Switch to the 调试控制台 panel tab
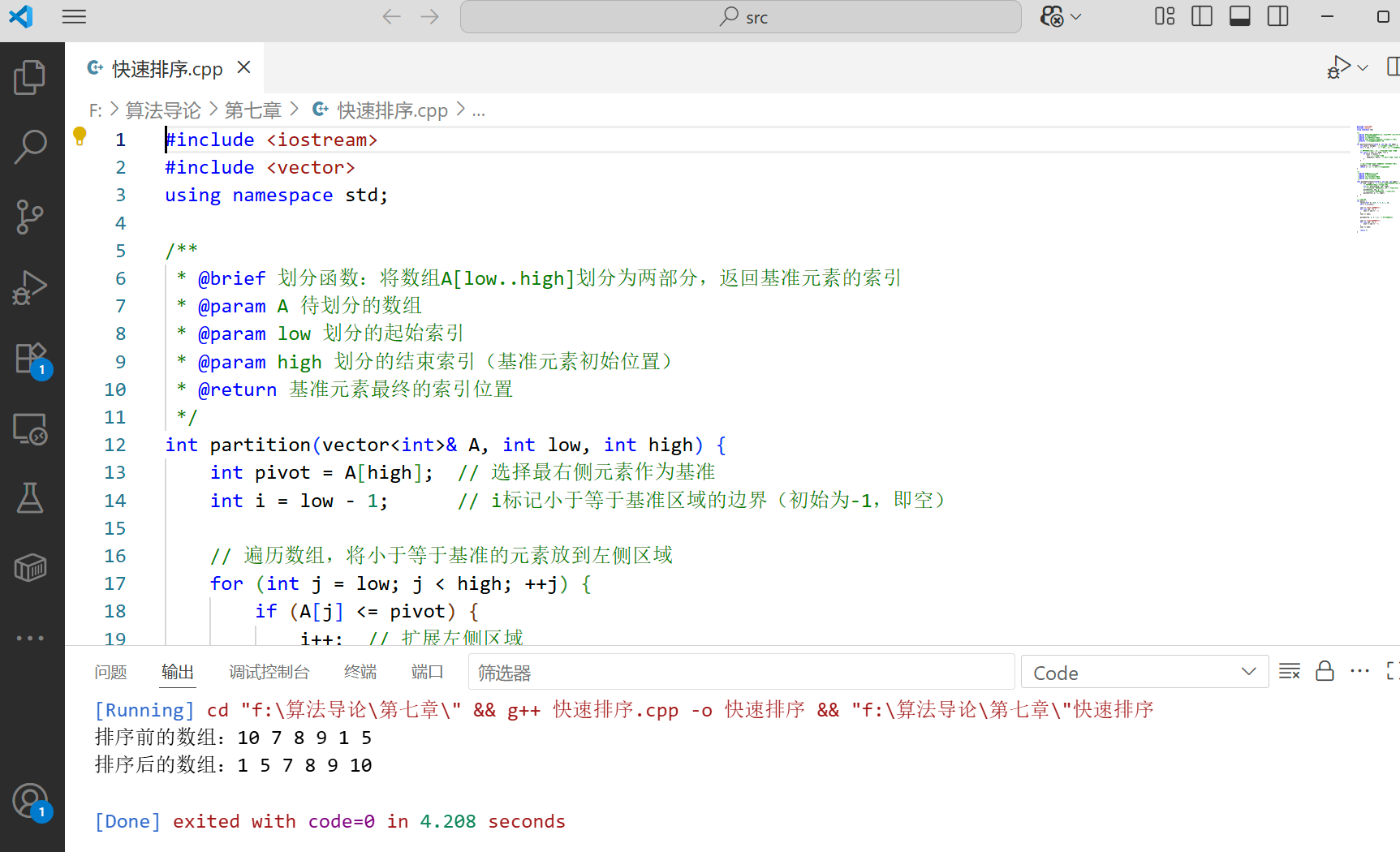Viewport: 1400px width, 852px height. pos(269,672)
